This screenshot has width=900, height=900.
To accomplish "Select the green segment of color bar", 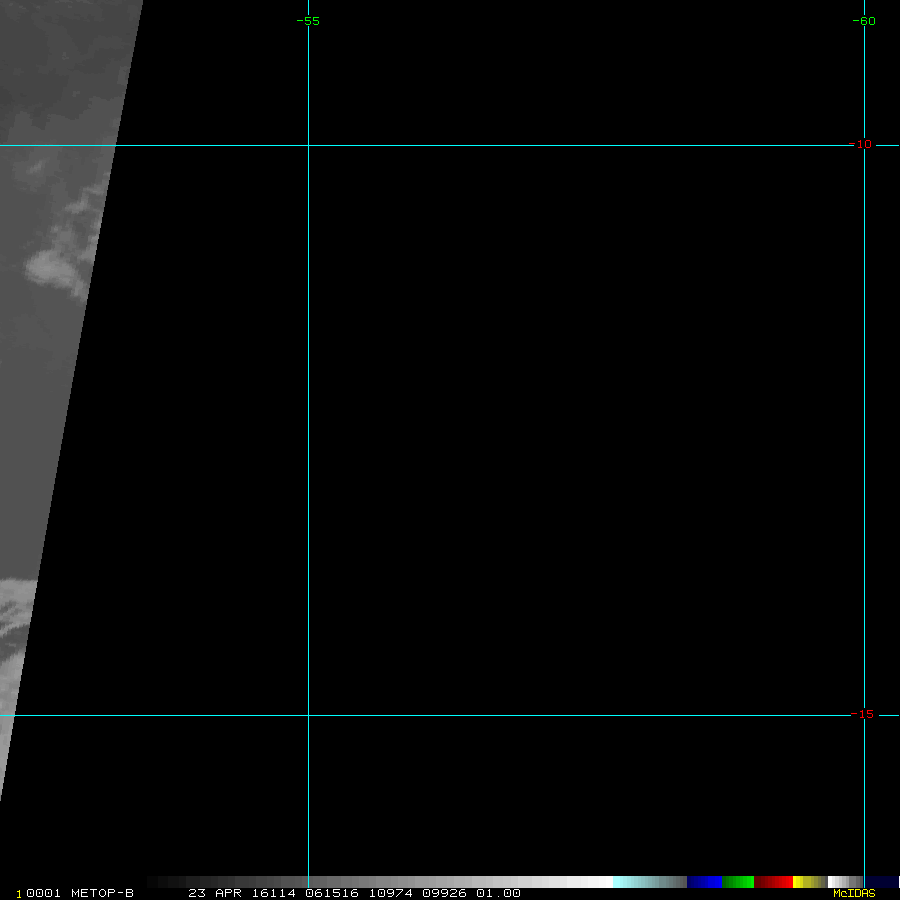I will 738,882.
